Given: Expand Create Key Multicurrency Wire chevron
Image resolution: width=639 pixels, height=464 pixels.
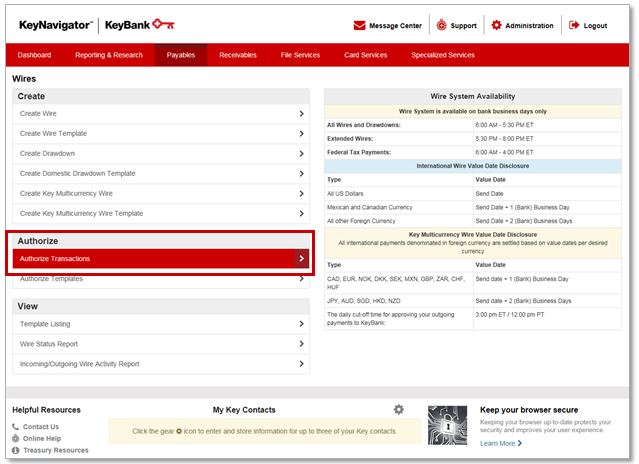Looking at the screenshot, I should pyautogui.click(x=301, y=194).
